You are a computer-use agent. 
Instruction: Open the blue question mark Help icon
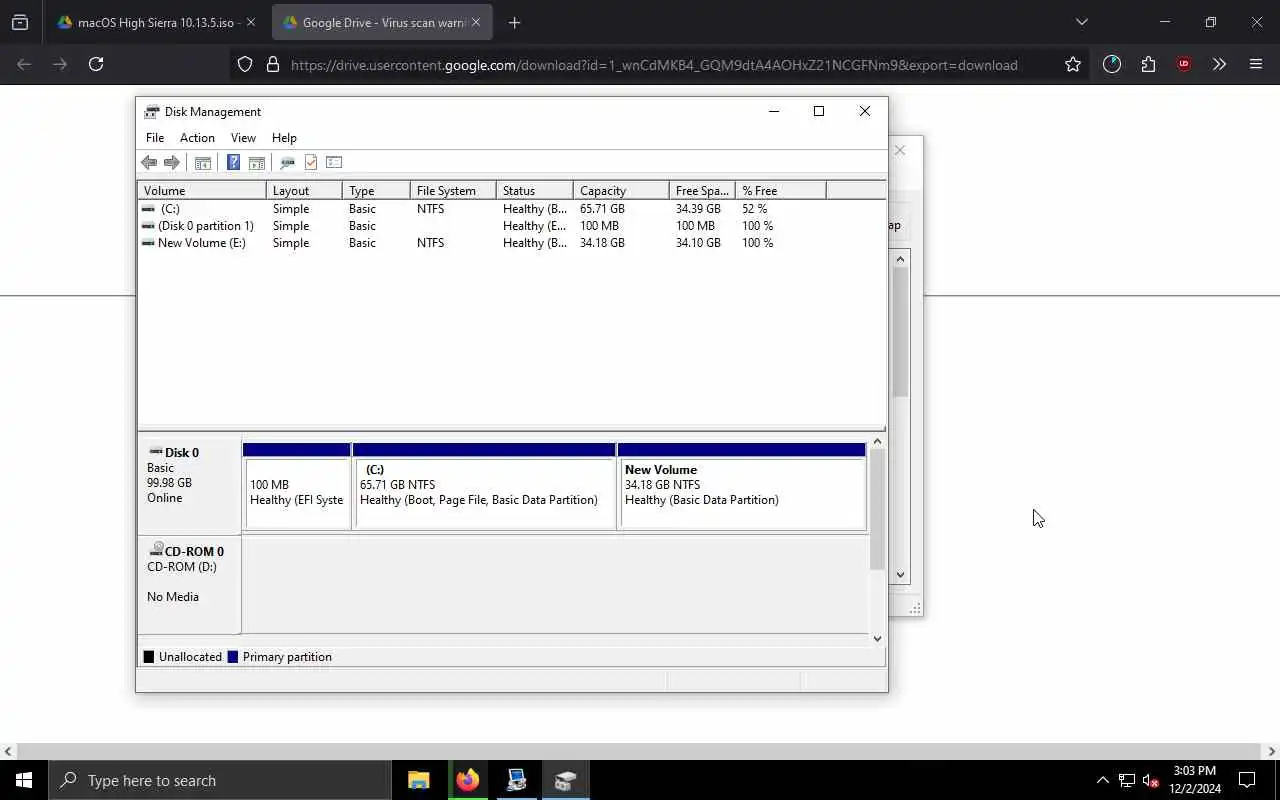click(x=233, y=162)
